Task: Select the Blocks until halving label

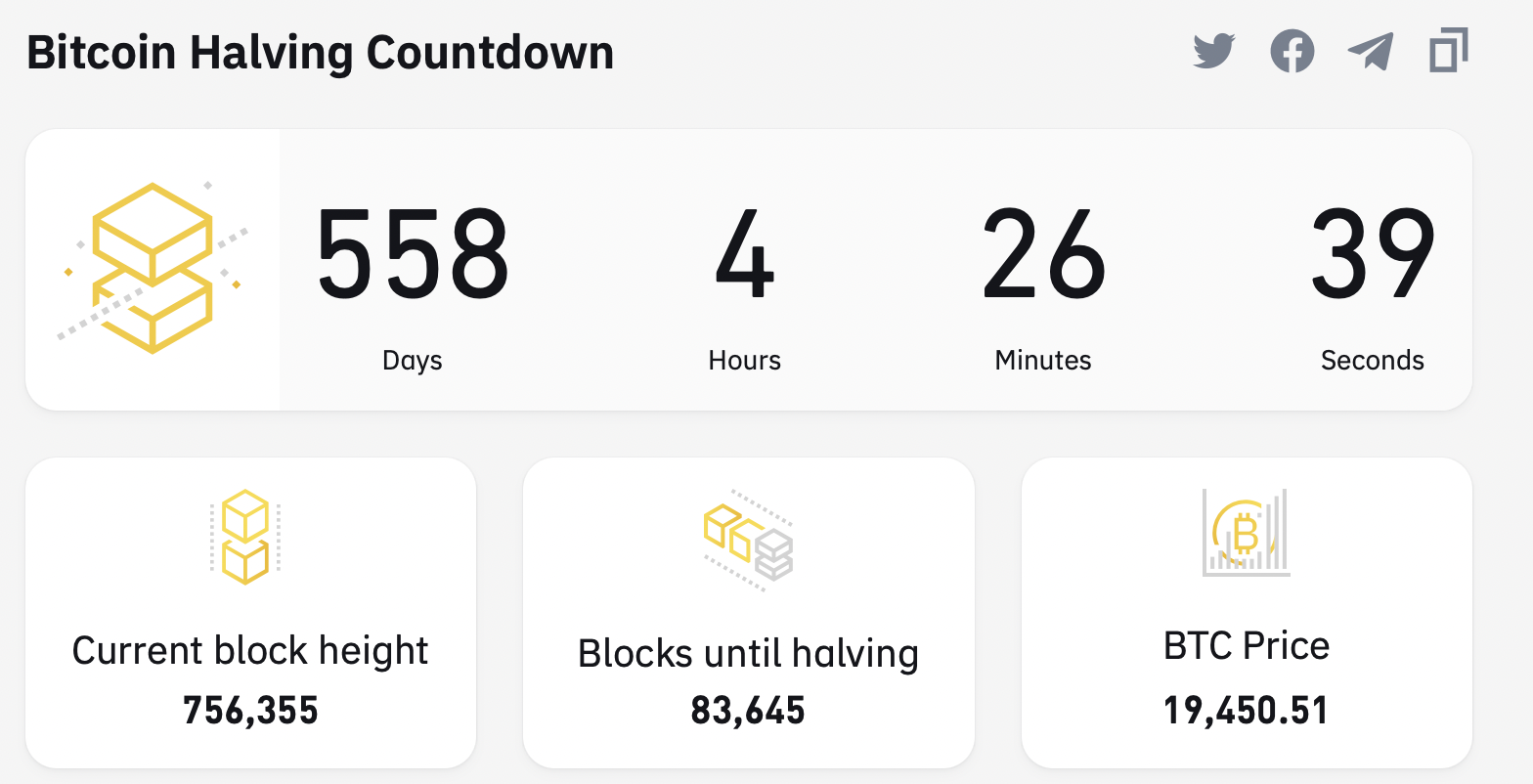Action: [x=748, y=654]
